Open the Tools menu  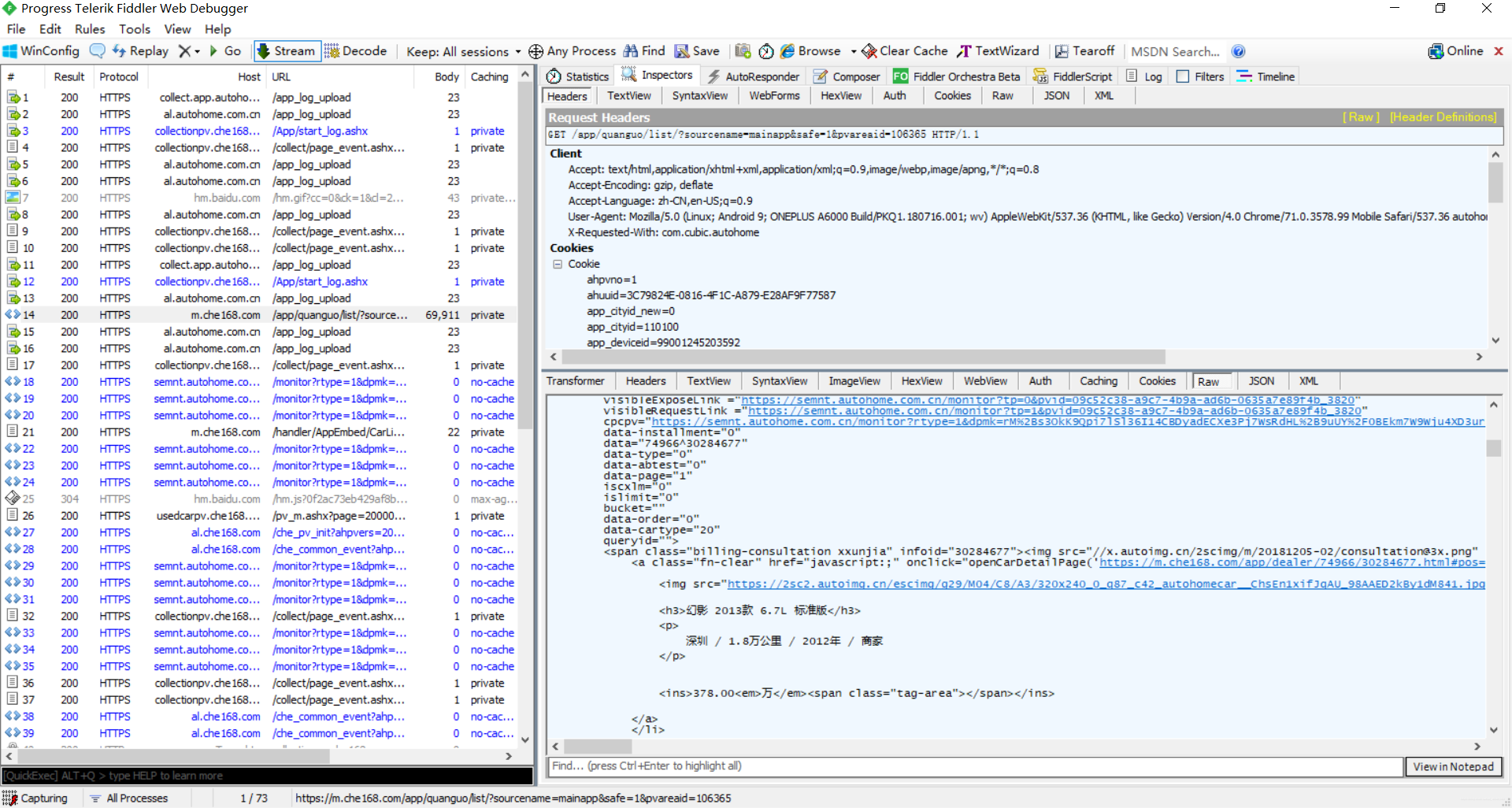point(135,29)
